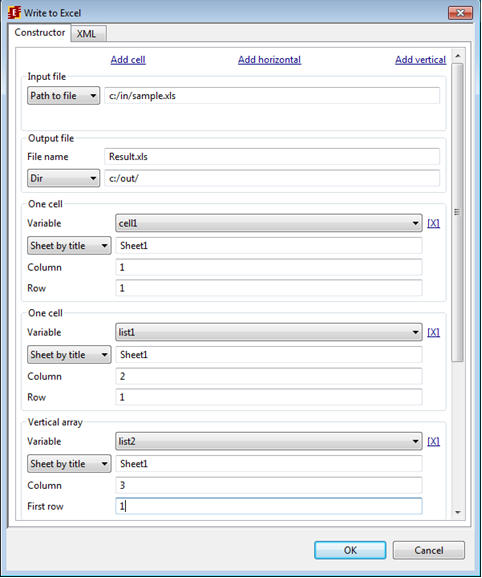Switch to the Constructor tab
This screenshot has height=578, width=482.
click(x=39, y=32)
